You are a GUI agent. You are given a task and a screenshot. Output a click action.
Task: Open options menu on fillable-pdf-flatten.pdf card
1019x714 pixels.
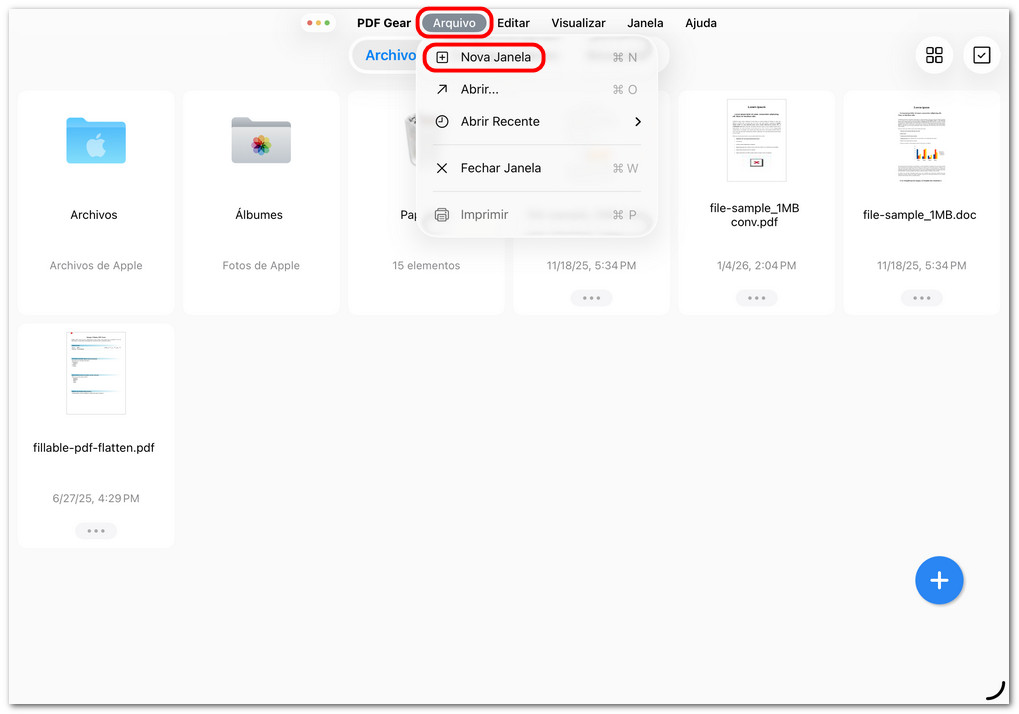pyautogui.click(x=95, y=530)
